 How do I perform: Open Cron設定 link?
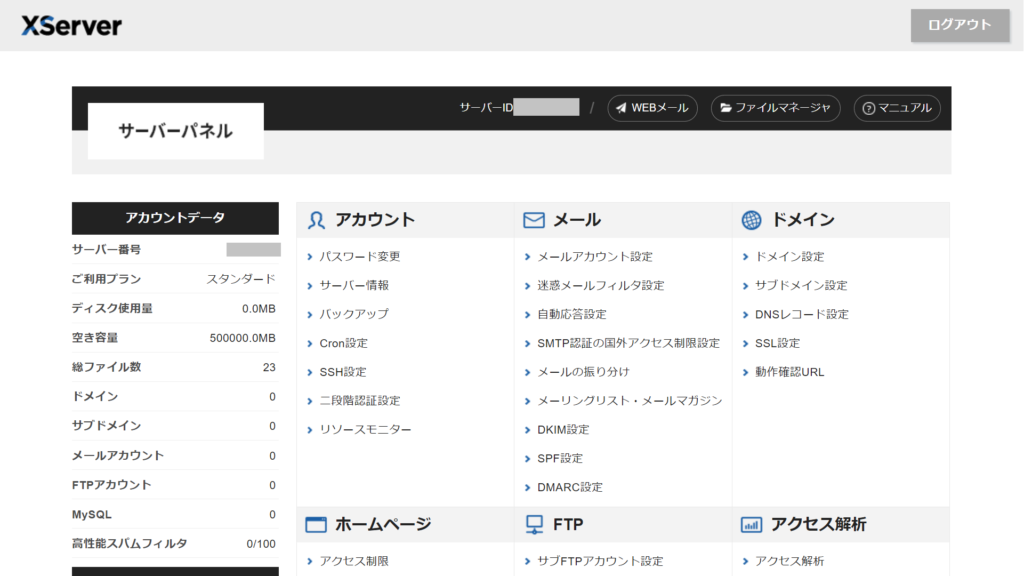click(344, 344)
